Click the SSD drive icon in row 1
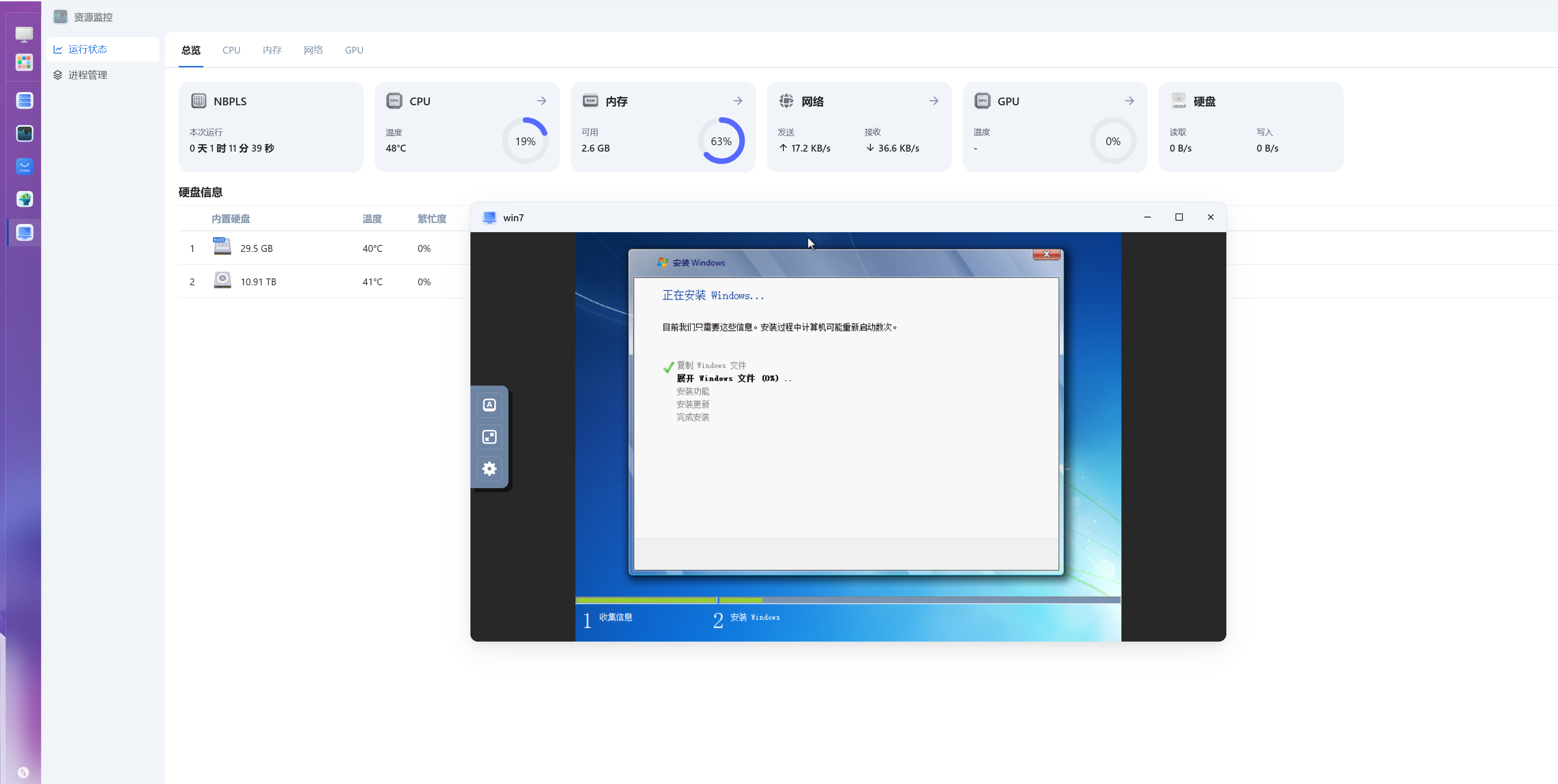This screenshot has width=1558, height=784. pos(222,247)
